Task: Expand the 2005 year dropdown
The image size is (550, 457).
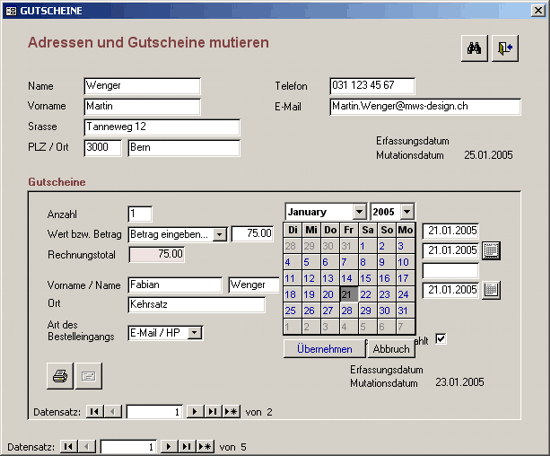Action: coord(407,212)
